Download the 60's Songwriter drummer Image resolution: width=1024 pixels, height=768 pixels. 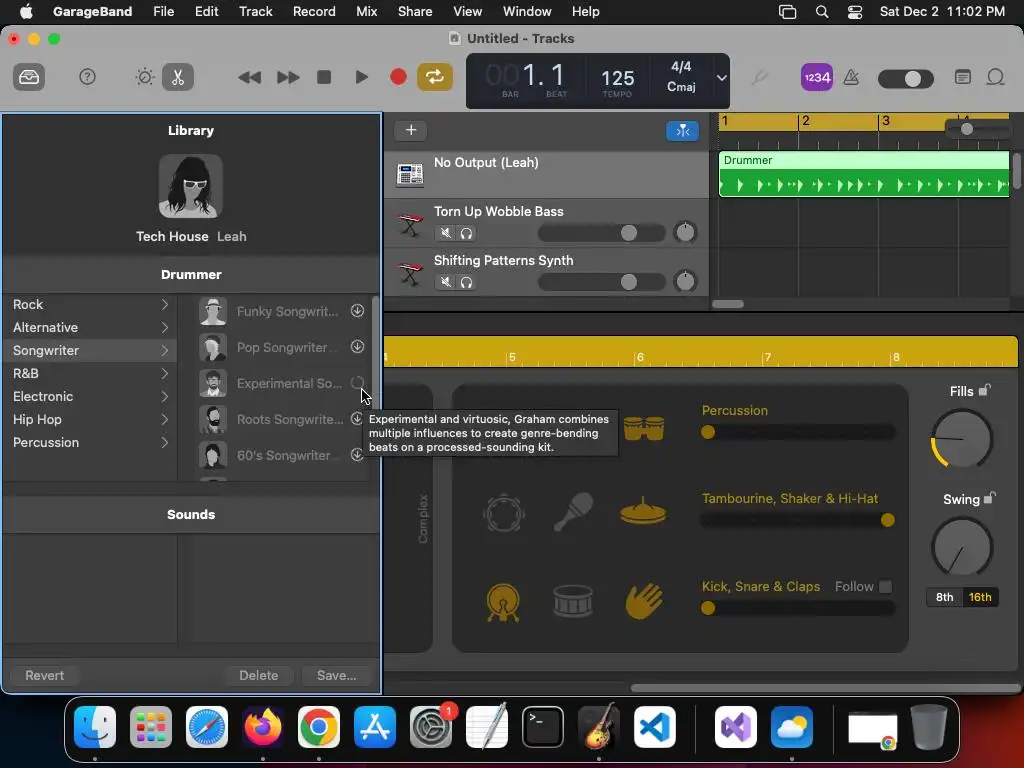point(357,455)
